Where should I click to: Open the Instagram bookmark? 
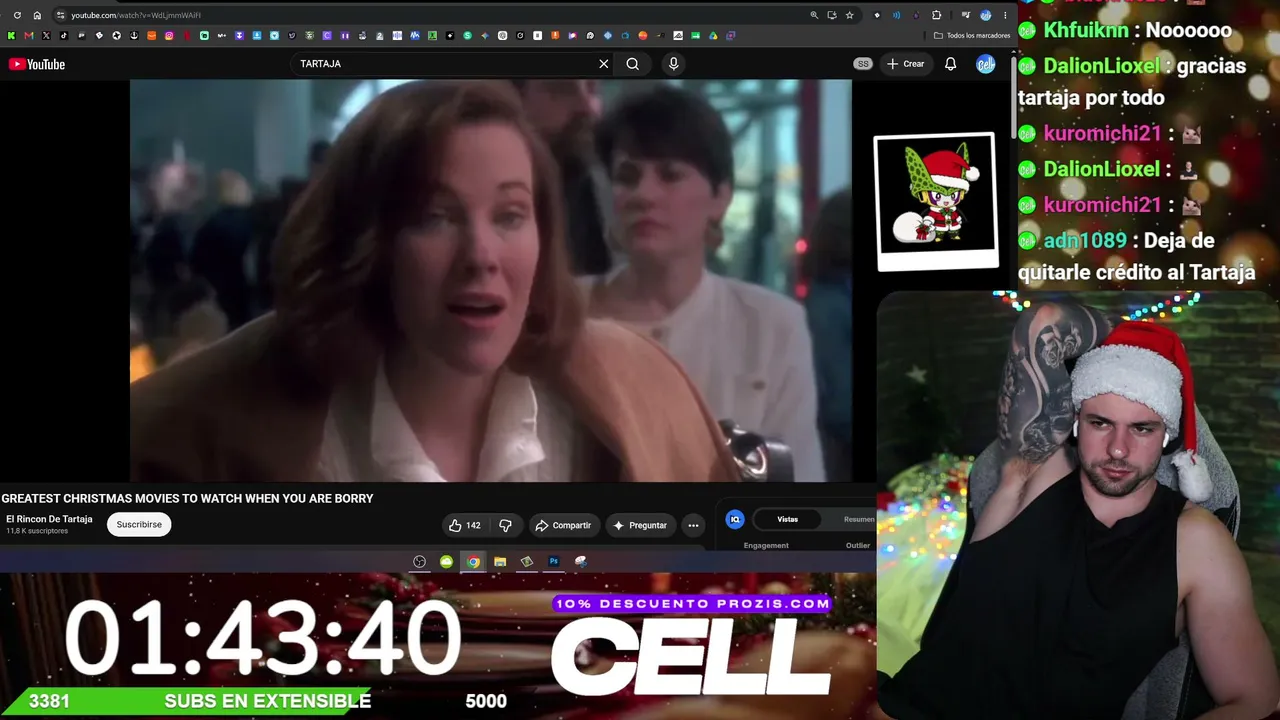tap(169, 36)
